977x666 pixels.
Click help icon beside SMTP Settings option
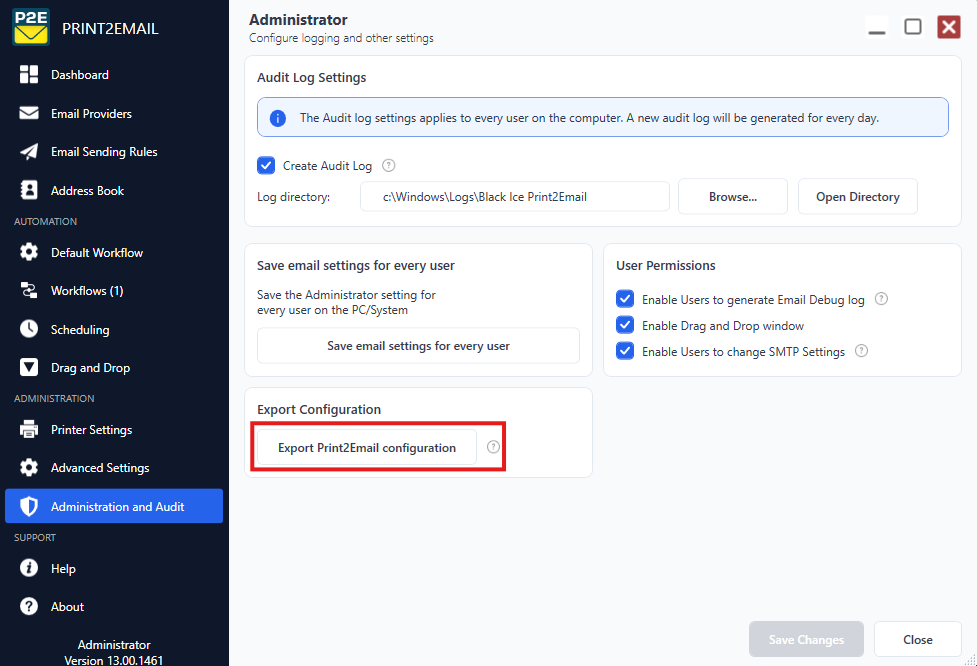click(x=861, y=351)
